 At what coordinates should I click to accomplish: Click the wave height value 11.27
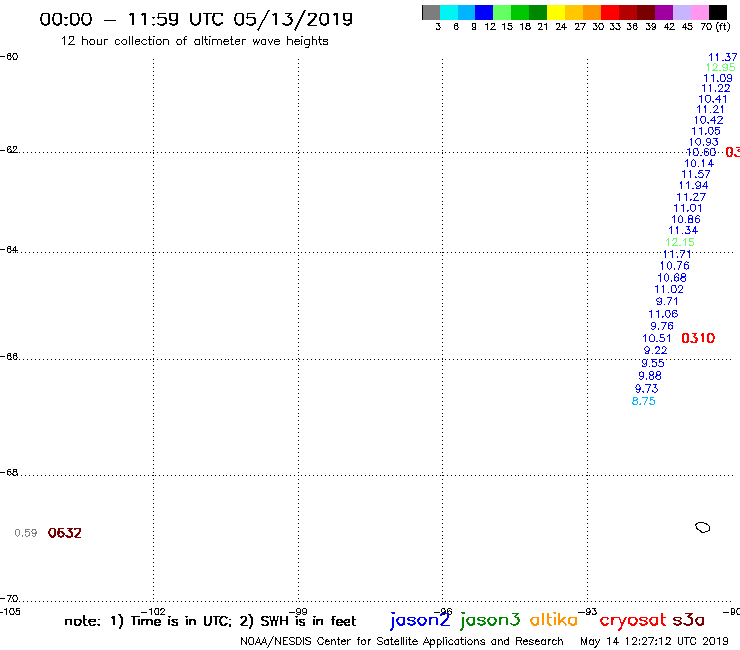(x=691, y=197)
